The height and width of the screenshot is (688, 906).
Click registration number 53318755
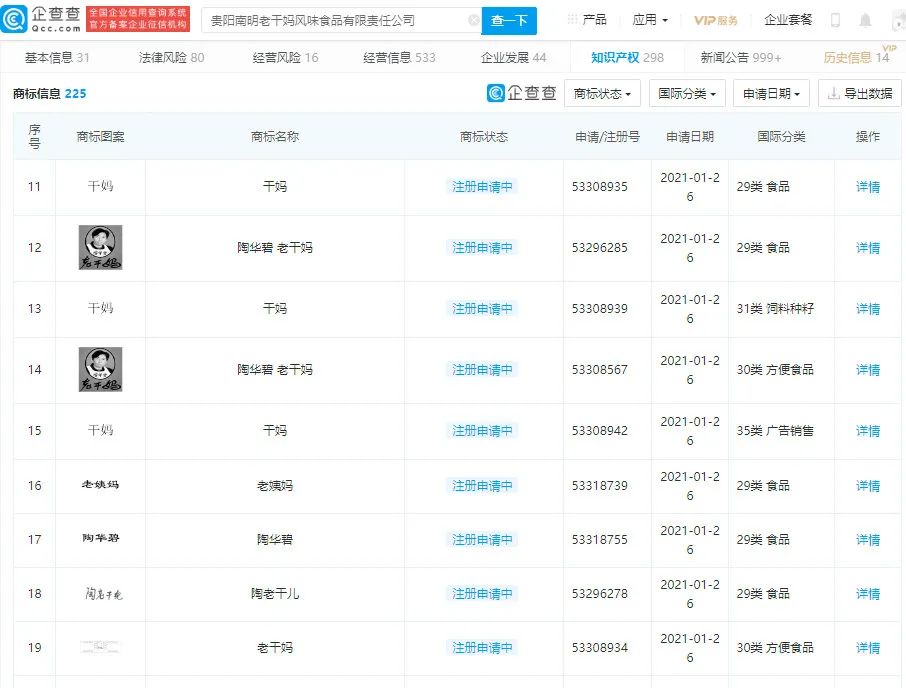pos(600,540)
